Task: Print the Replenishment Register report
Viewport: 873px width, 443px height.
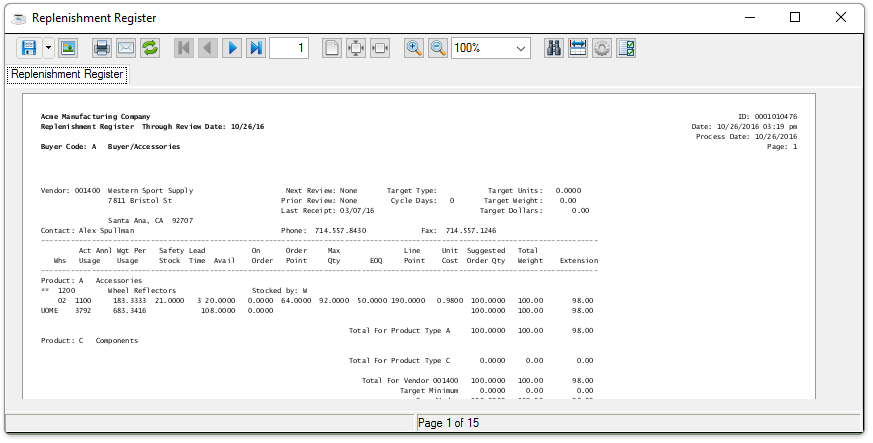Action: [x=102, y=48]
